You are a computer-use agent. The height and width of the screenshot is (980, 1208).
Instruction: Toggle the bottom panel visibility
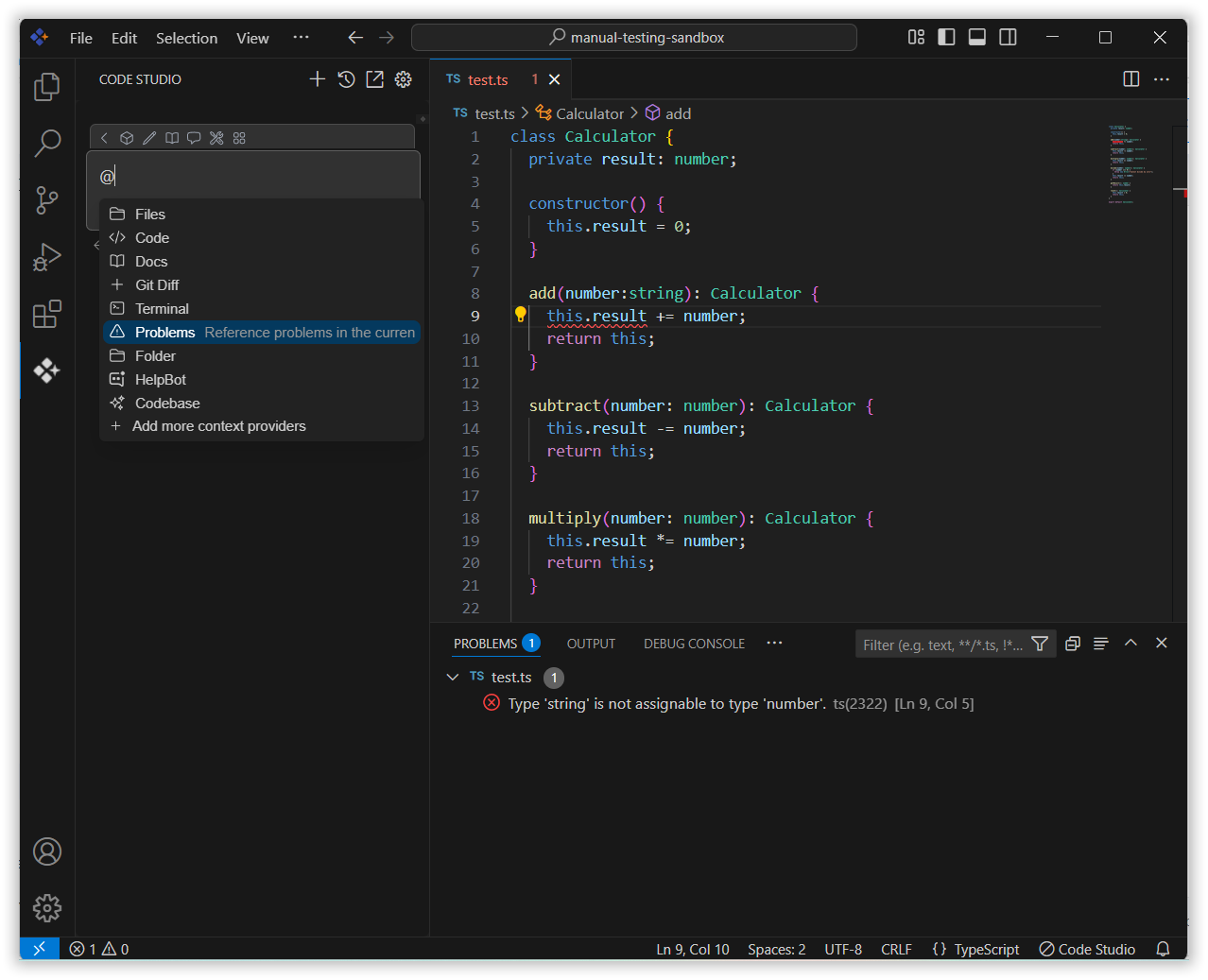point(976,37)
